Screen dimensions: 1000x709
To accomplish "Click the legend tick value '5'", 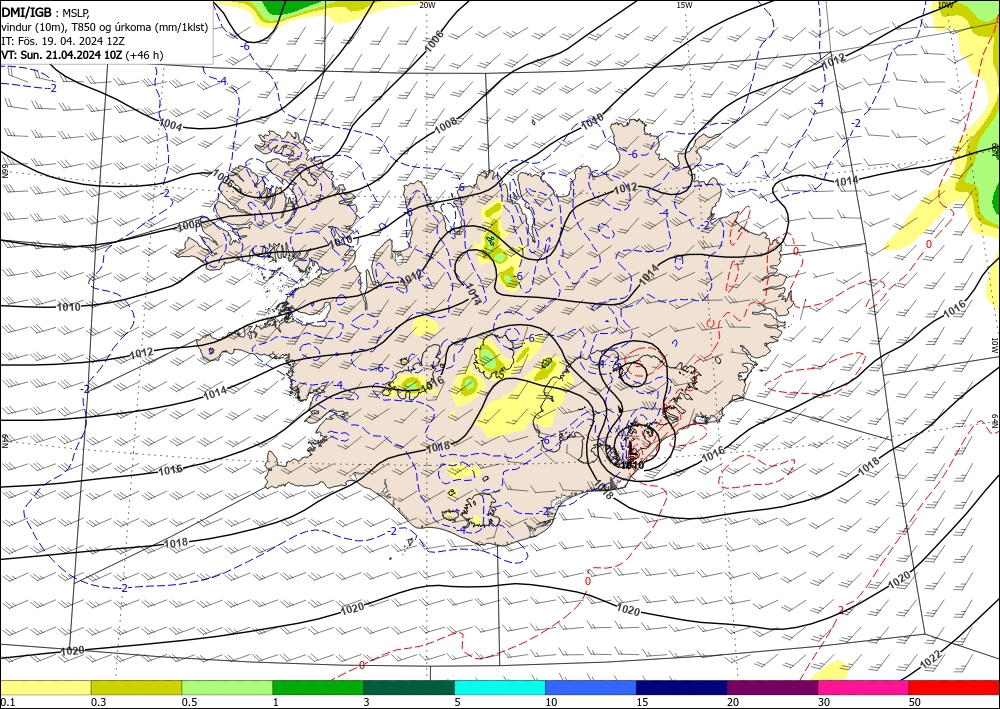I will [x=457, y=702].
